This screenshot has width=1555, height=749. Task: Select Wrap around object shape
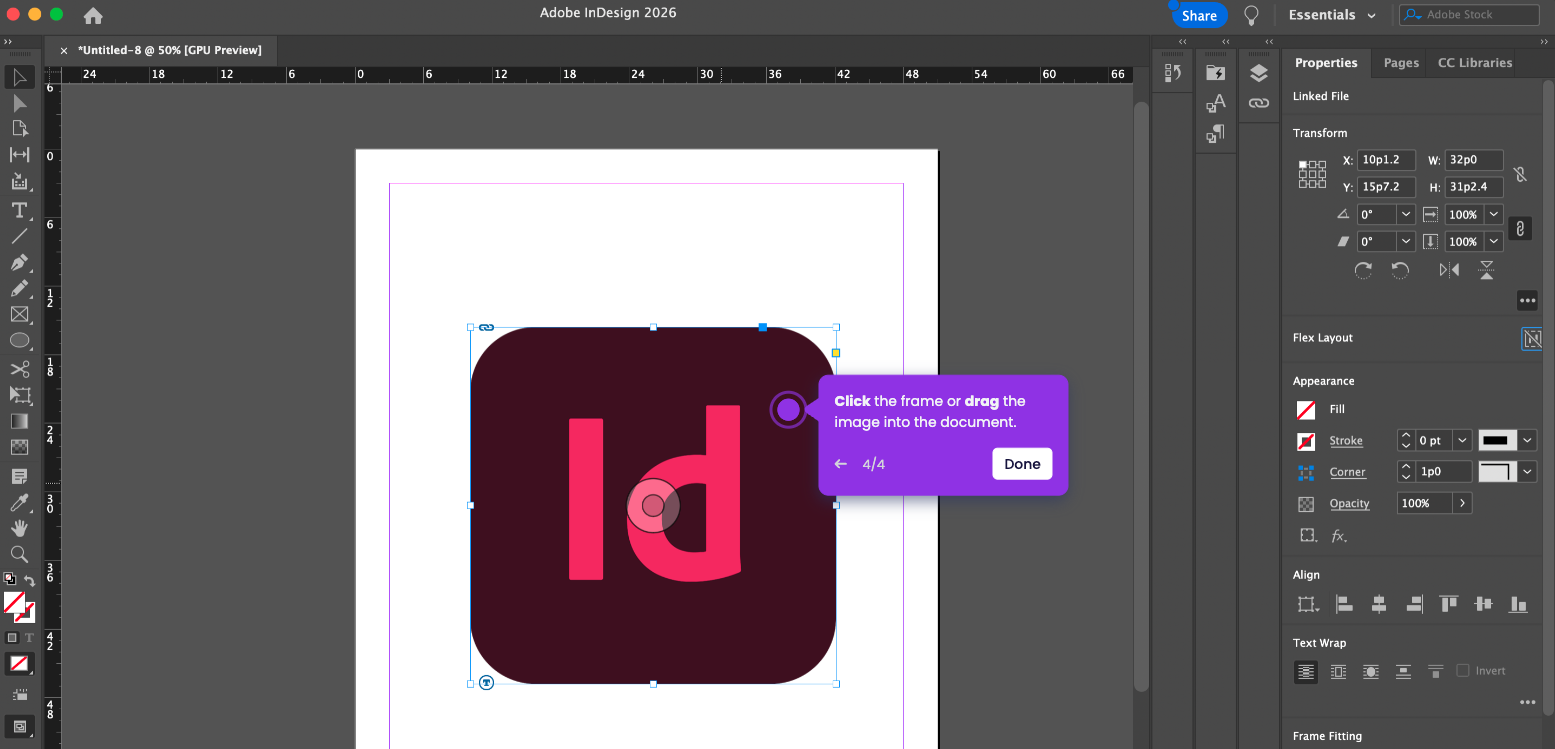(1371, 672)
